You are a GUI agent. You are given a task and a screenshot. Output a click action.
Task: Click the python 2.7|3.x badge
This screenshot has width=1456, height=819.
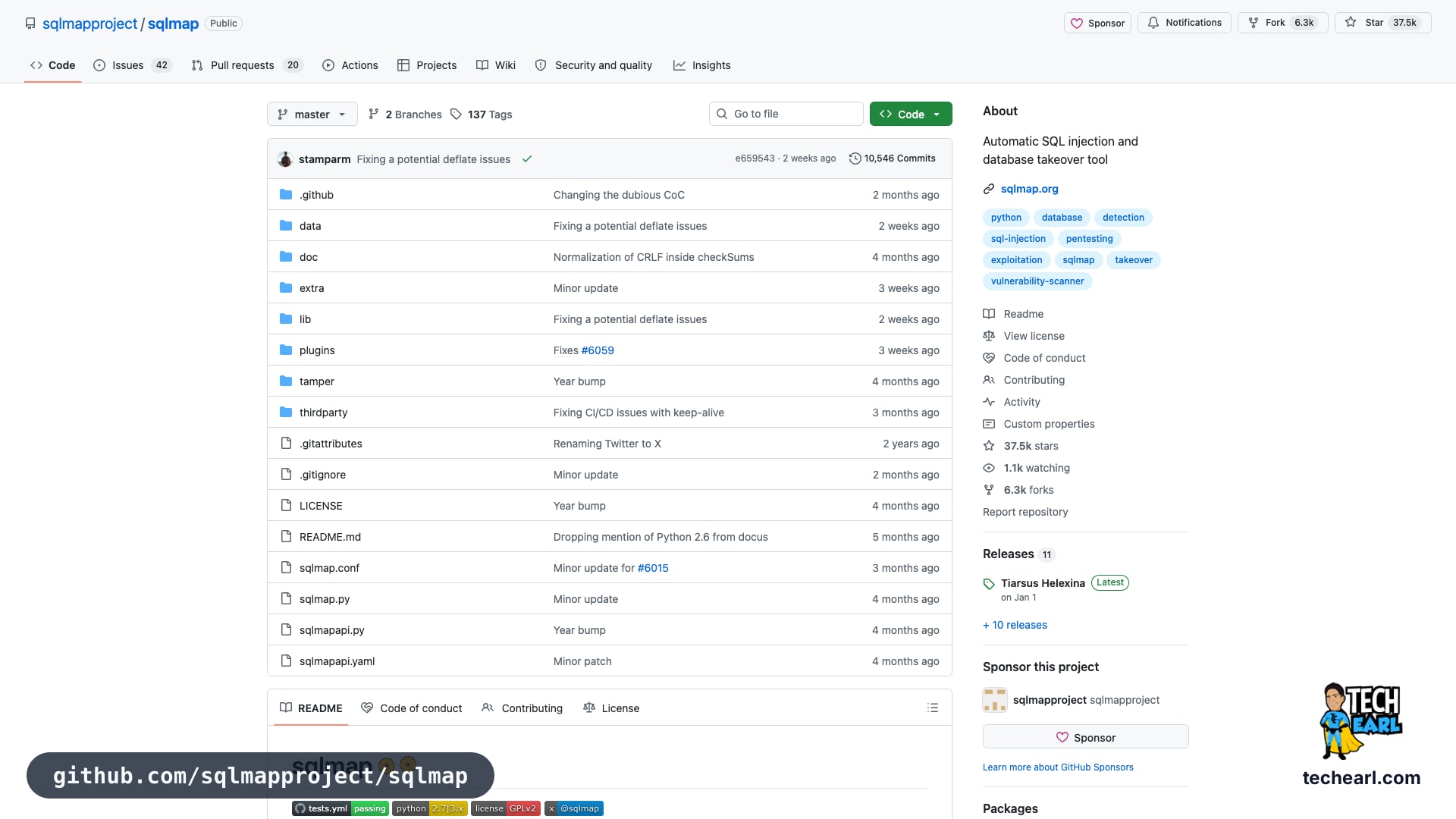click(430, 808)
